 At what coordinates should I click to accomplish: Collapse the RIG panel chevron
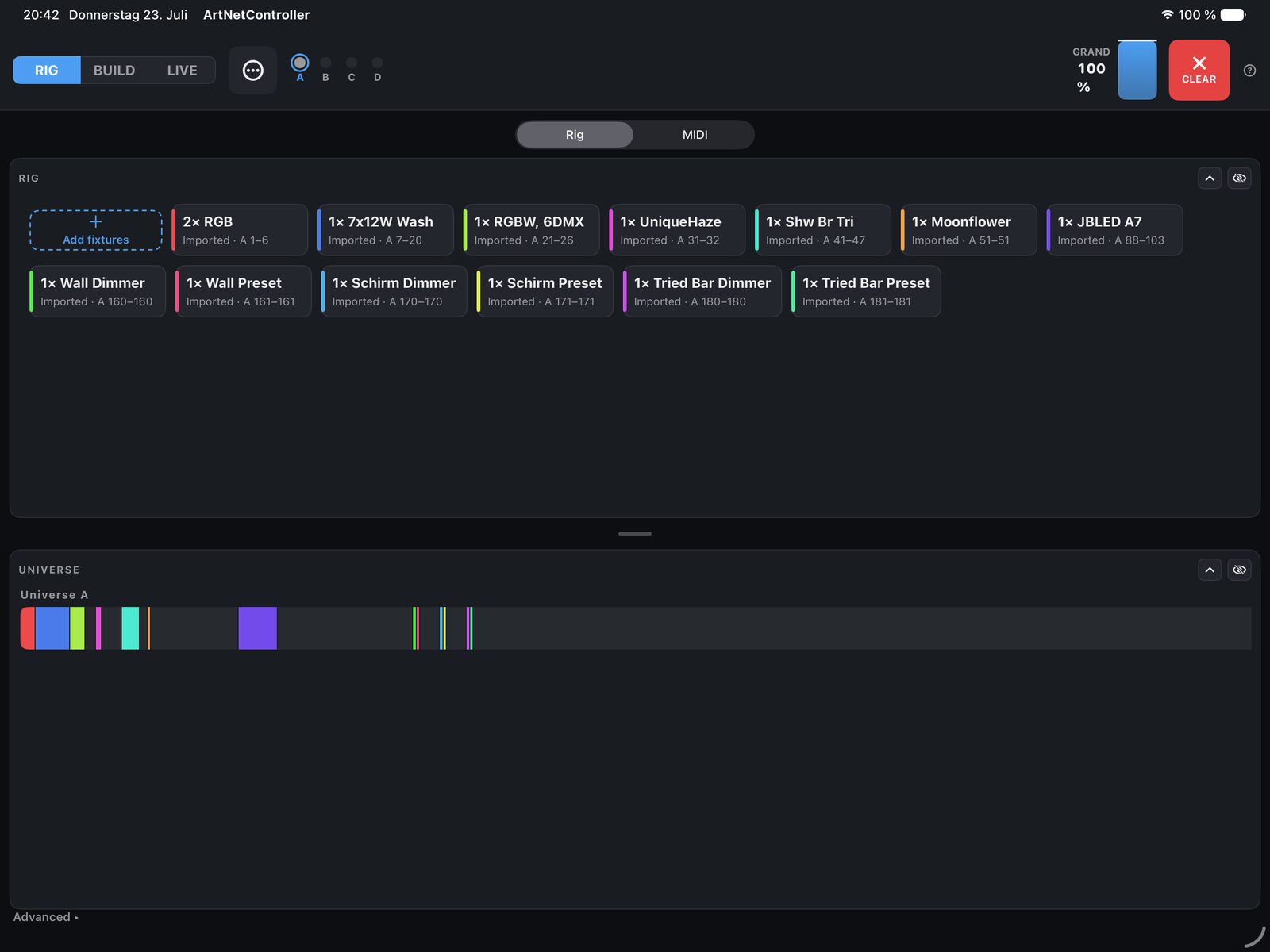(1210, 178)
